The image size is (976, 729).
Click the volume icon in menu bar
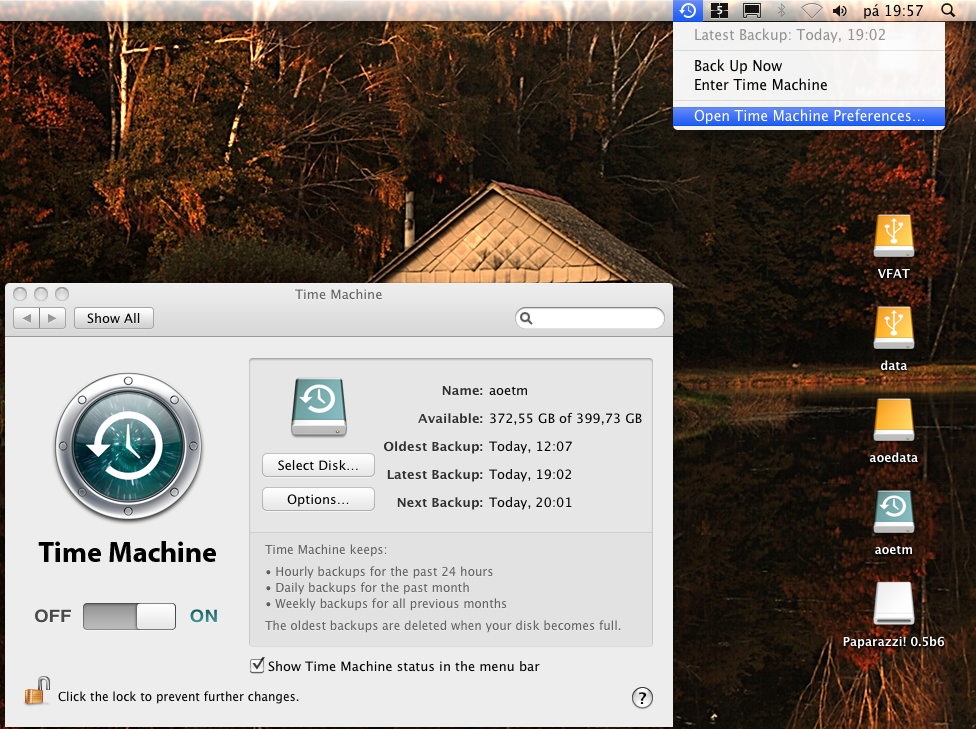[x=839, y=11]
